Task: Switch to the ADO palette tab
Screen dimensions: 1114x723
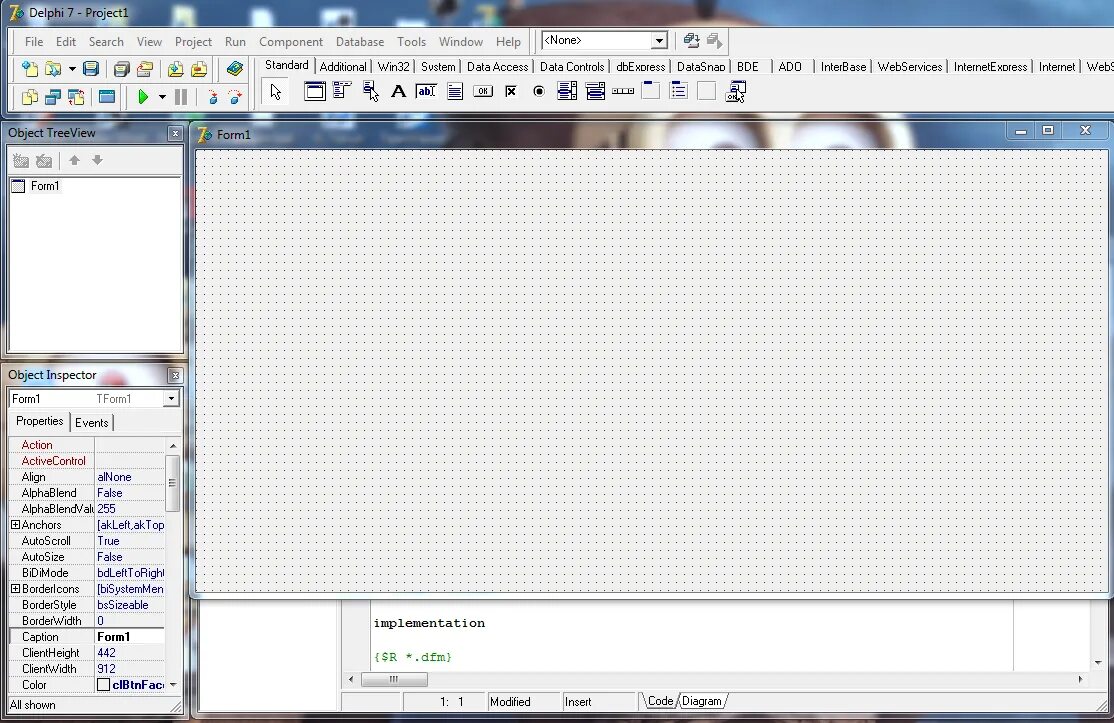Action: [789, 67]
